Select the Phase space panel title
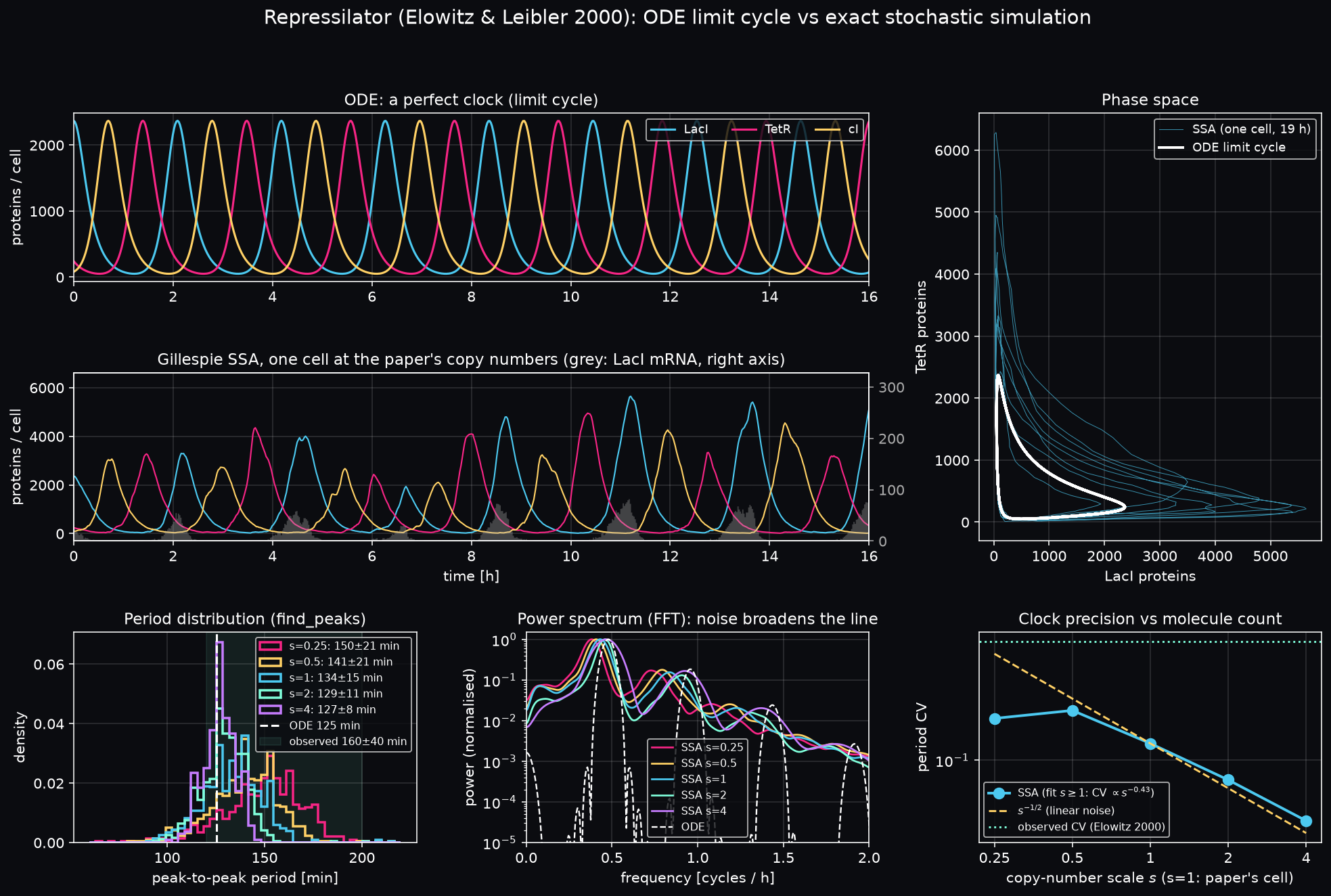Screen dimensions: 1331x896 click(1150, 100)
